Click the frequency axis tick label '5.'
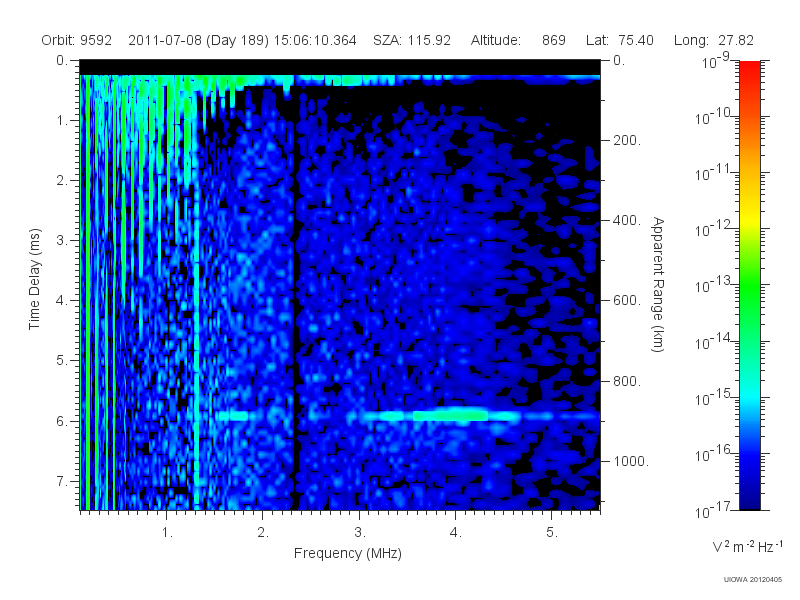 click(552, 533)
